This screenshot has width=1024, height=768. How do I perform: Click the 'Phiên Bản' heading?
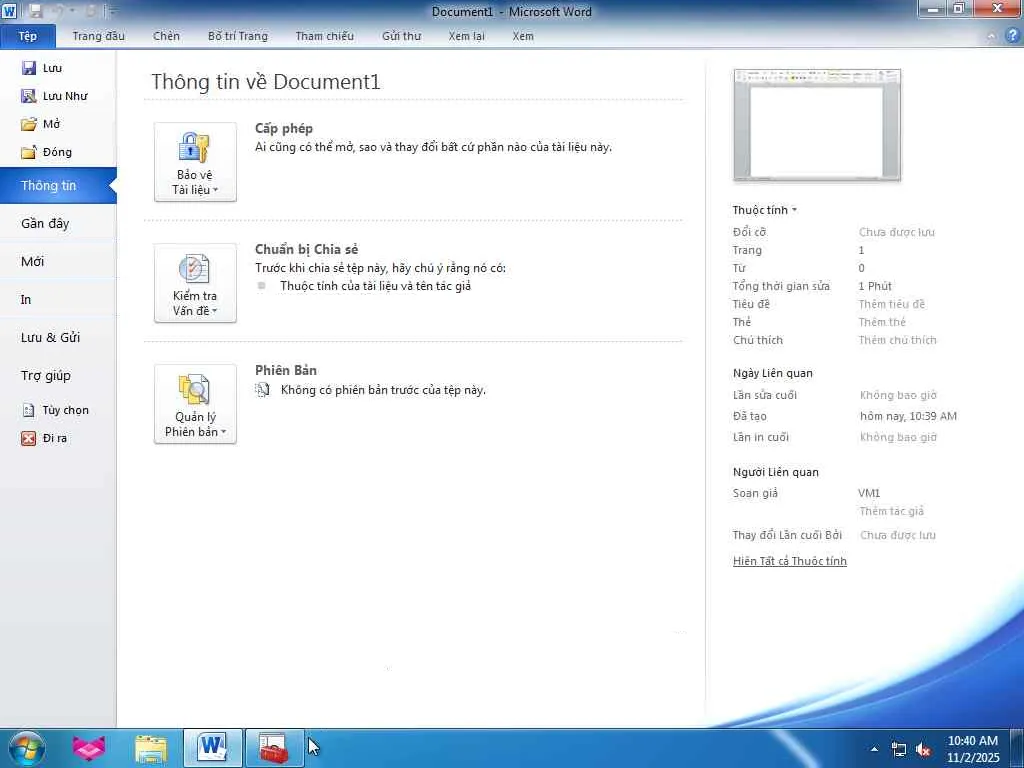(x=285, y=370)
